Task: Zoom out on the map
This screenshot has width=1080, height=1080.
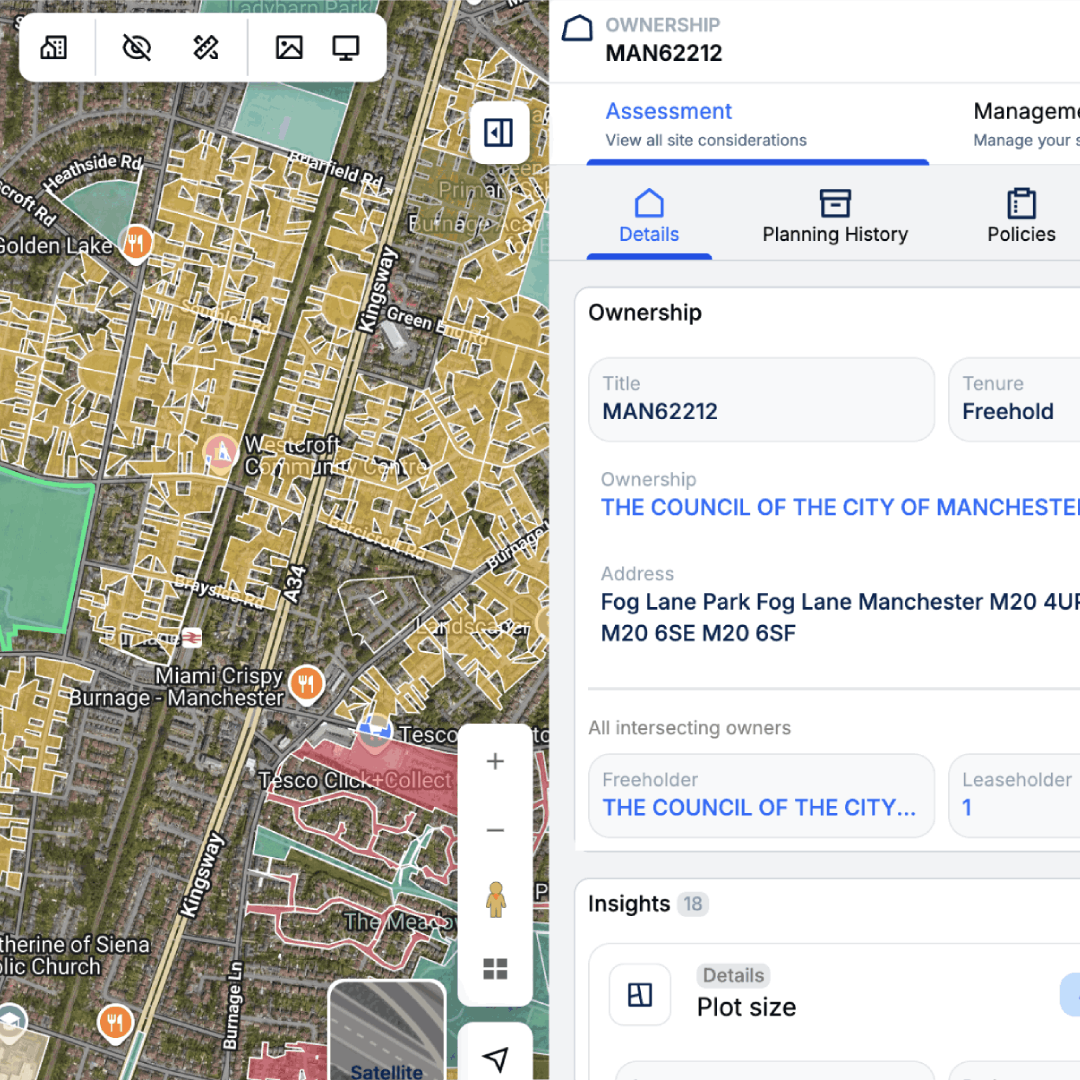Action: (495, 830)
